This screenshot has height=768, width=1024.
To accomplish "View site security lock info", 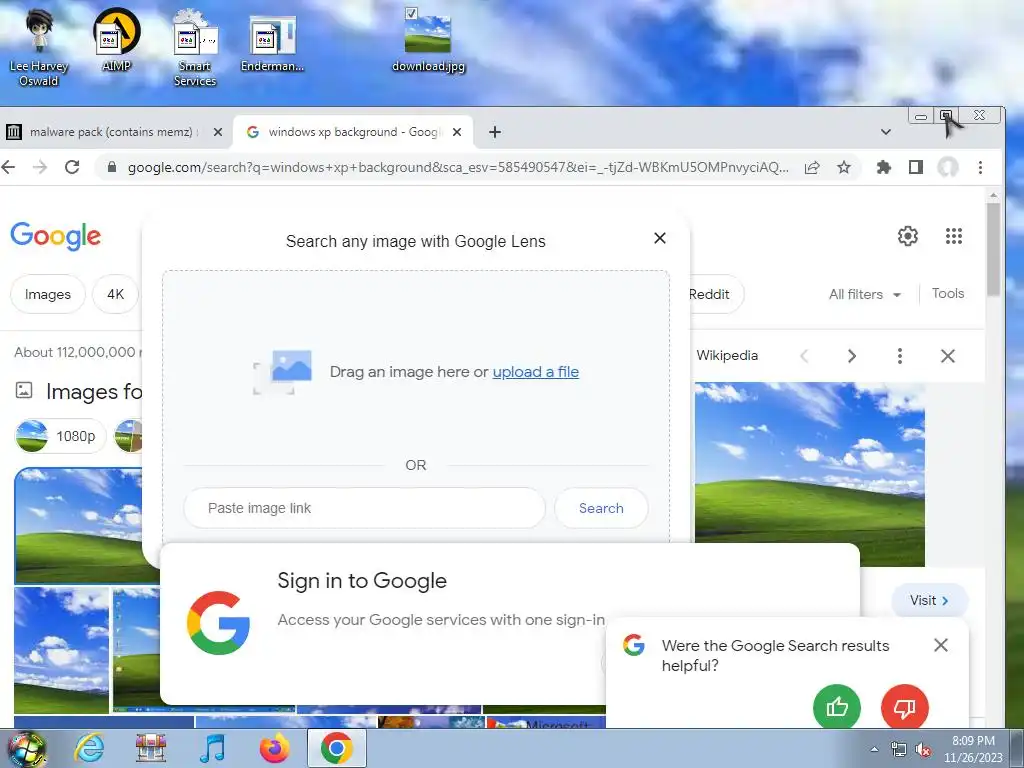I will [x=111, y=167].
